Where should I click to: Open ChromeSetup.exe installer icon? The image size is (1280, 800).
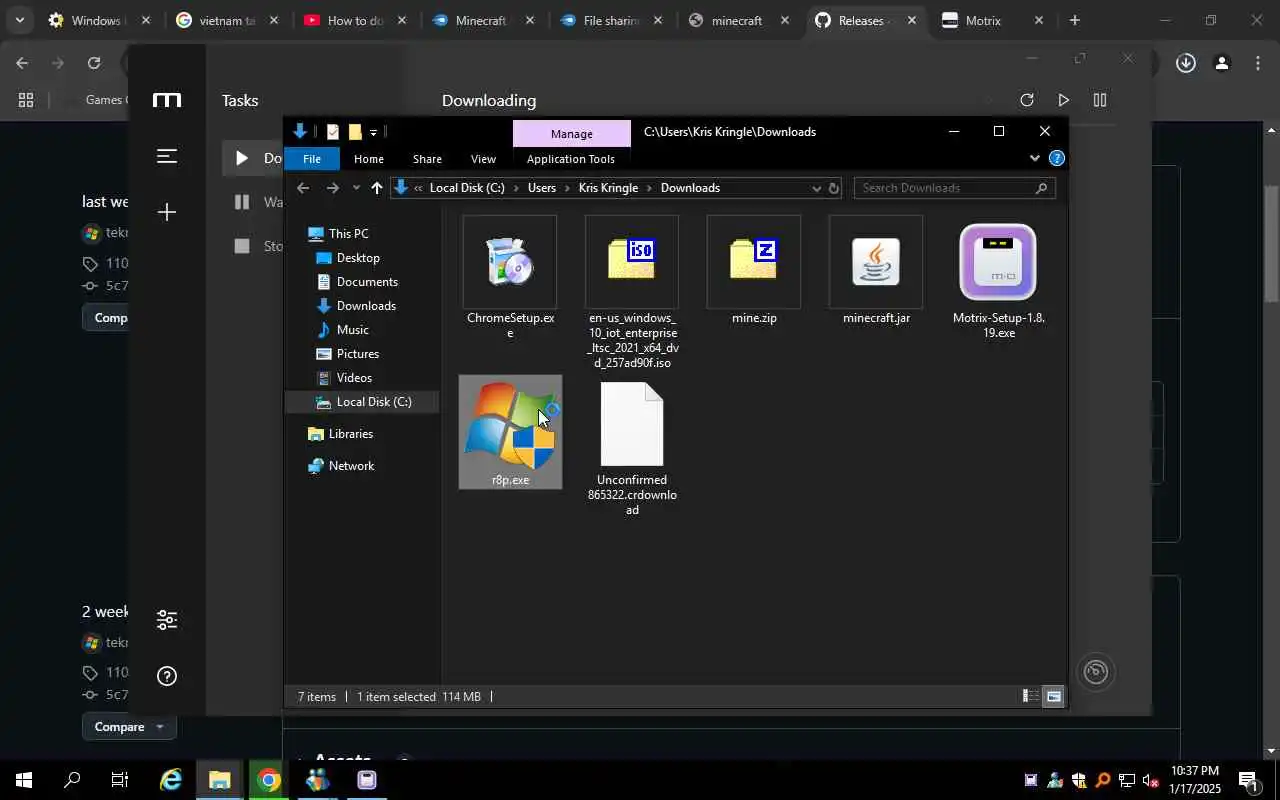click(510, 262)
